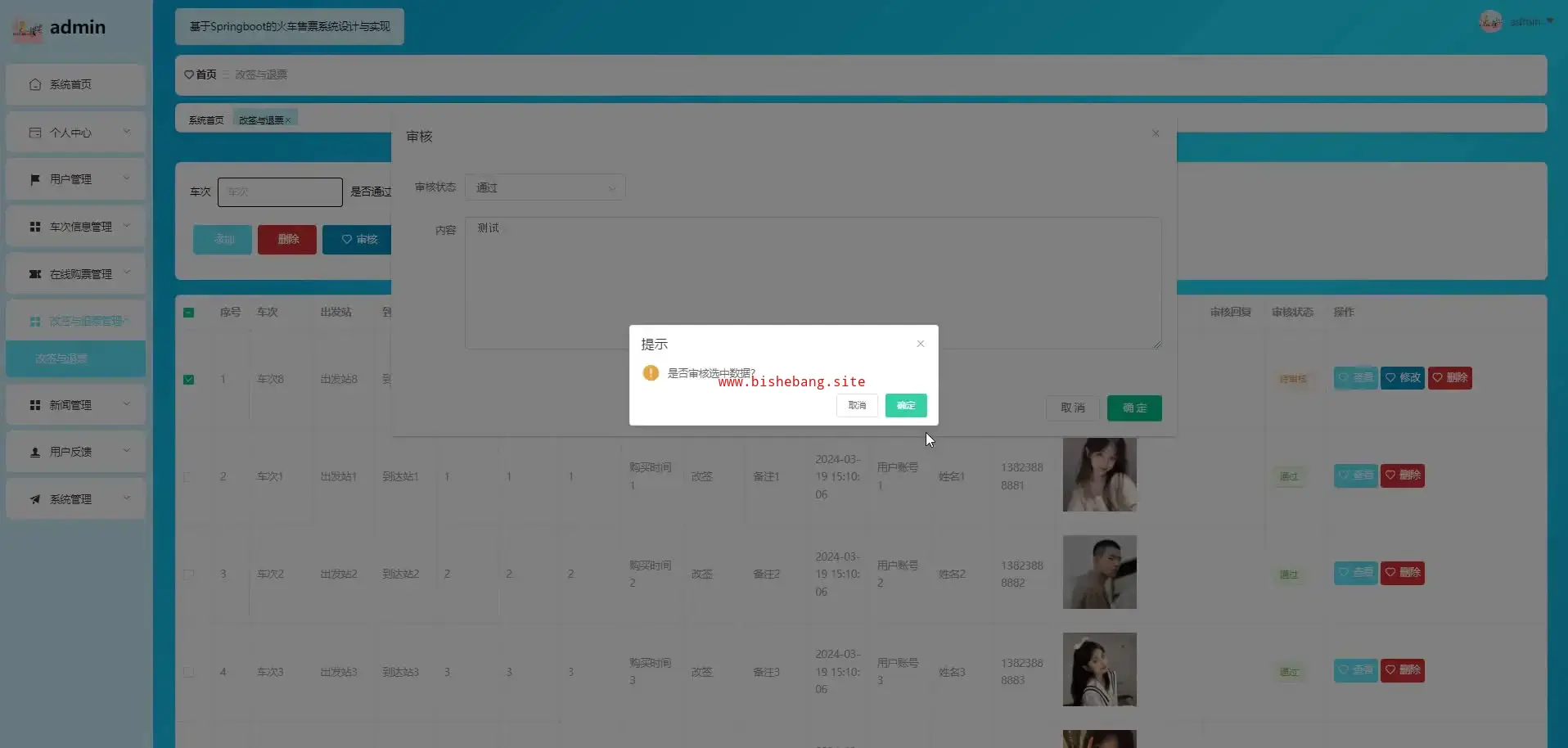Click the heart icon beside 首页 breadcrumb
Viewport: 1568px width, 748px height.
click(x=189, y=74)
